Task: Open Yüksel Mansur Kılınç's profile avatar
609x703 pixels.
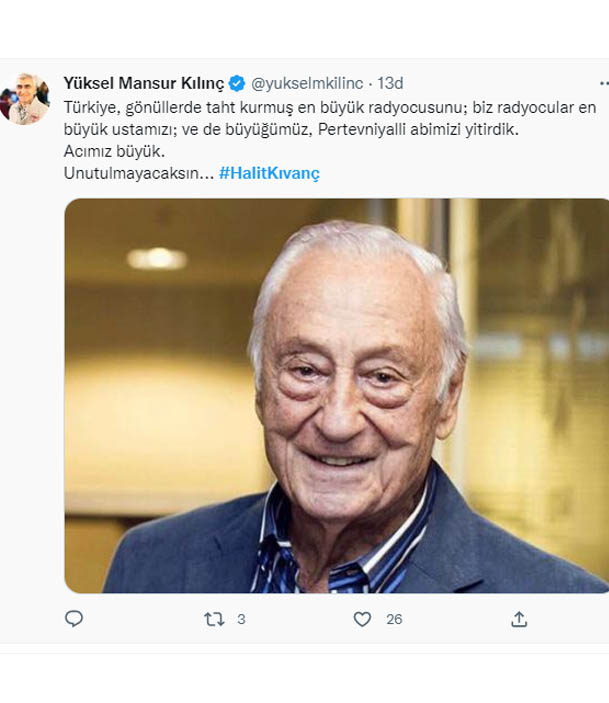Action: [28, 97]
